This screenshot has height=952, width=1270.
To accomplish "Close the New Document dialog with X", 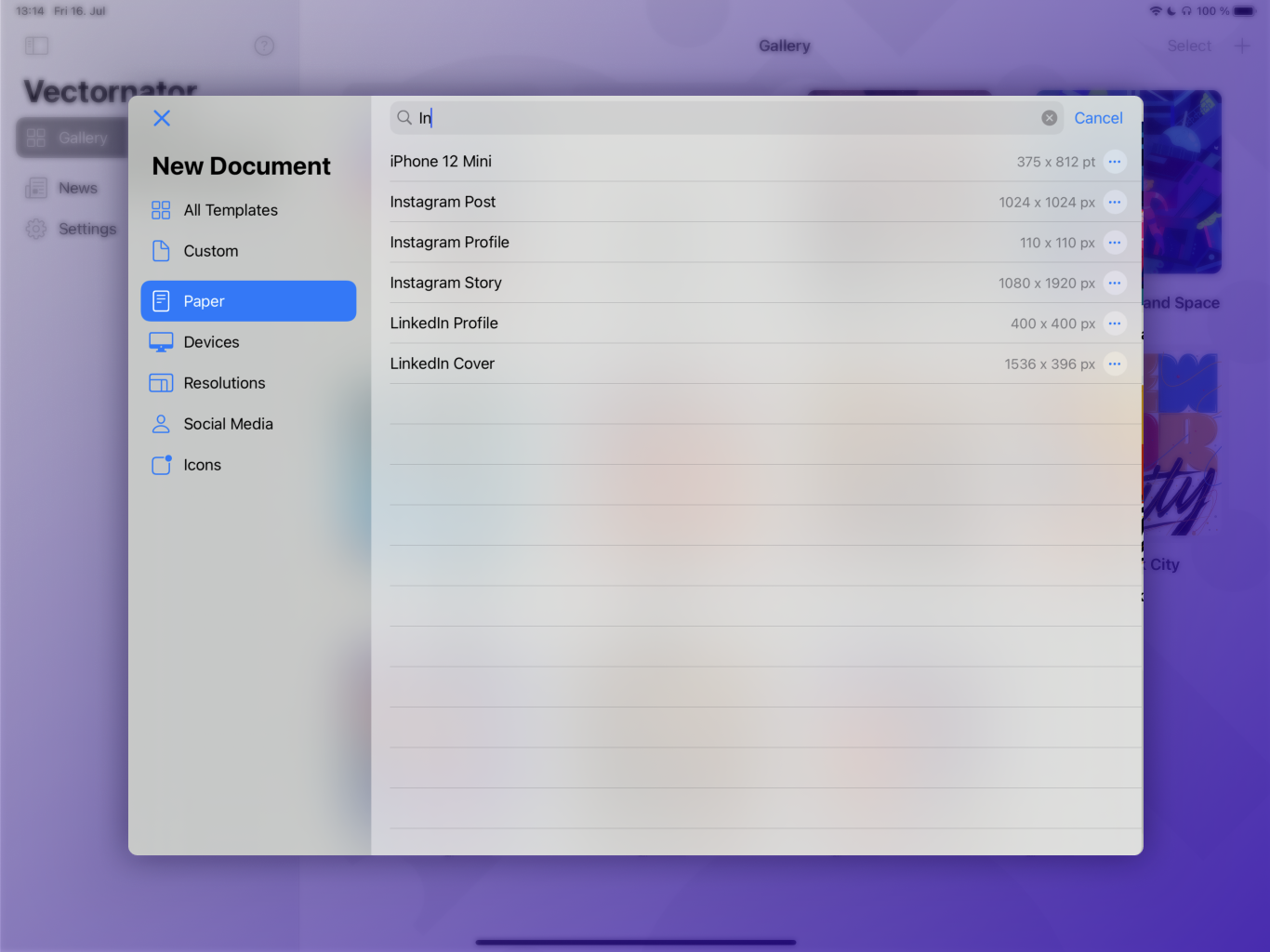I will [162, 118].
